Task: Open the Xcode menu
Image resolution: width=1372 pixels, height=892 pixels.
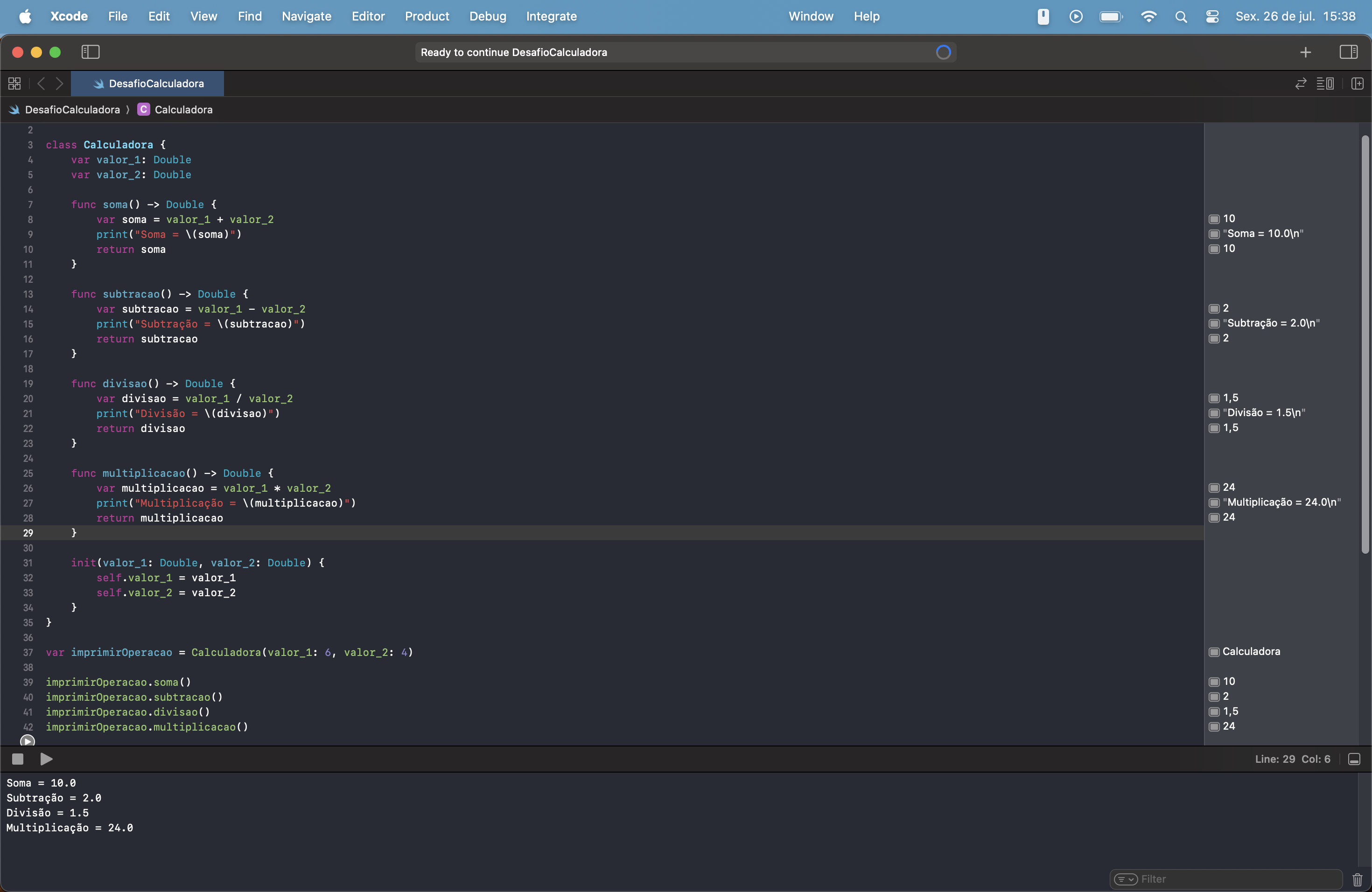Action: [69, 16]
